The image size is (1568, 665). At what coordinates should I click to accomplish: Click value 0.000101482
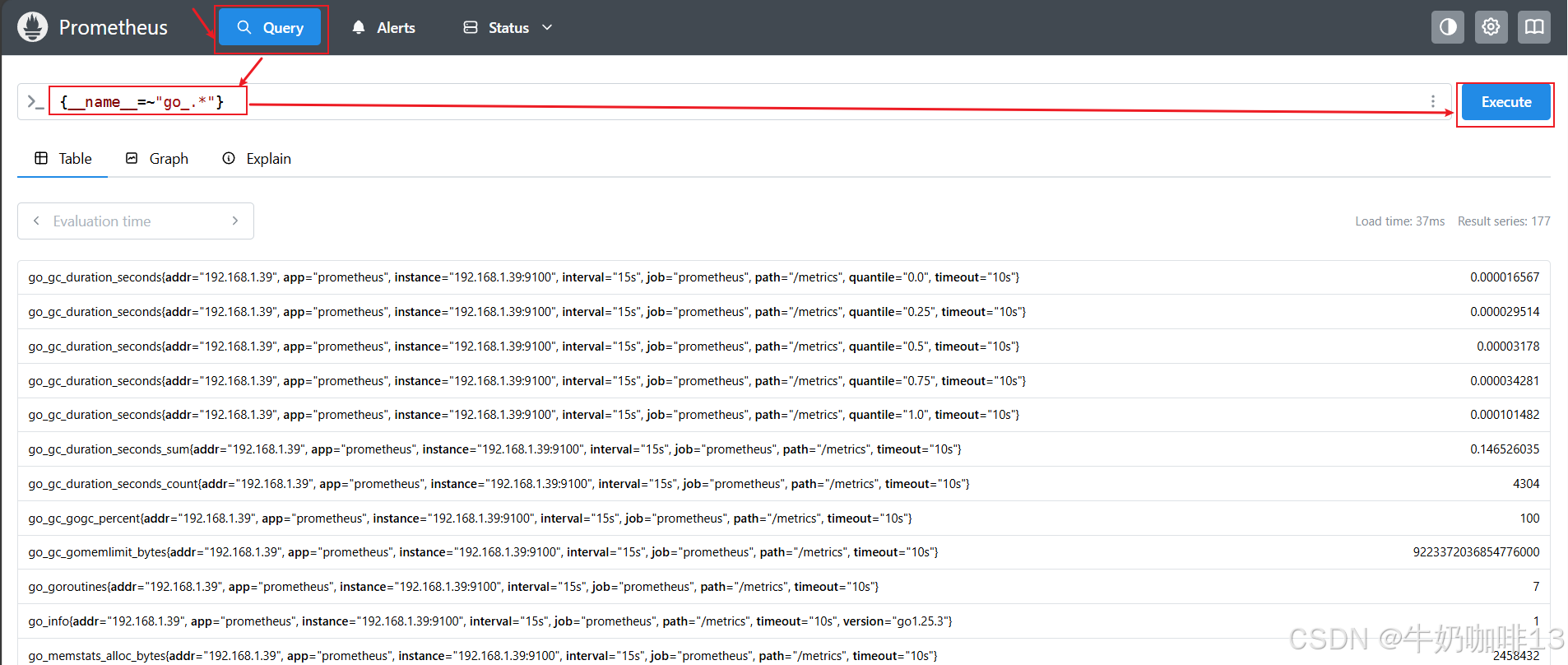pyautogui.click(x=1505, y=415)
